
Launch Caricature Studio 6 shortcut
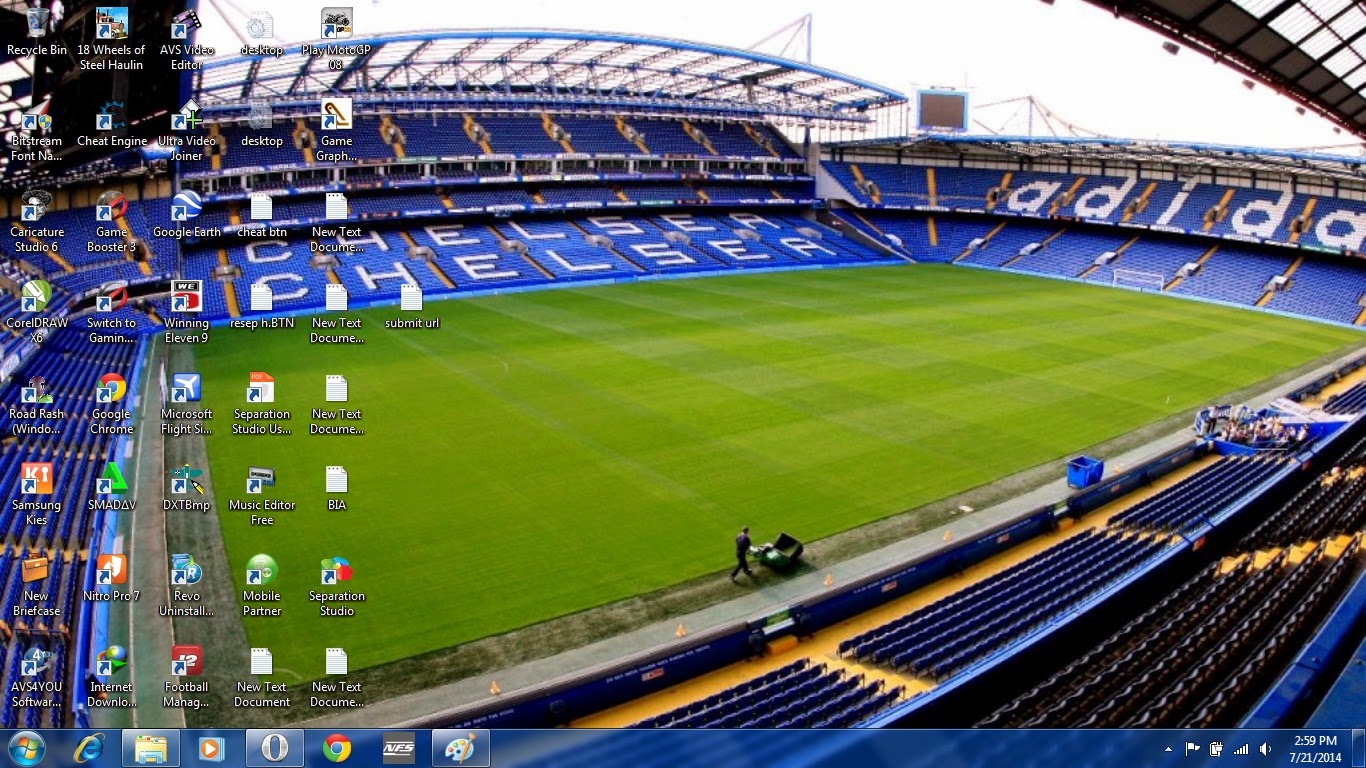37,221
